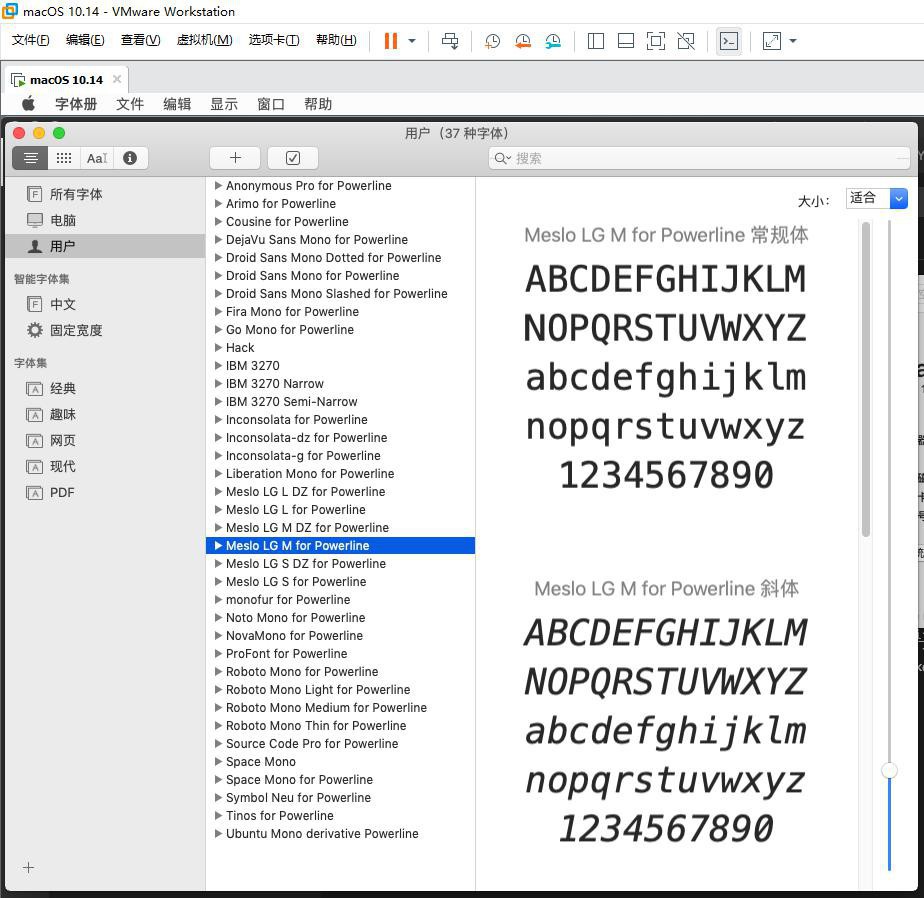Viewport: 924px width, 898px height.
Task: Pause the virtual machine
Action: click(x=391, y=41)
